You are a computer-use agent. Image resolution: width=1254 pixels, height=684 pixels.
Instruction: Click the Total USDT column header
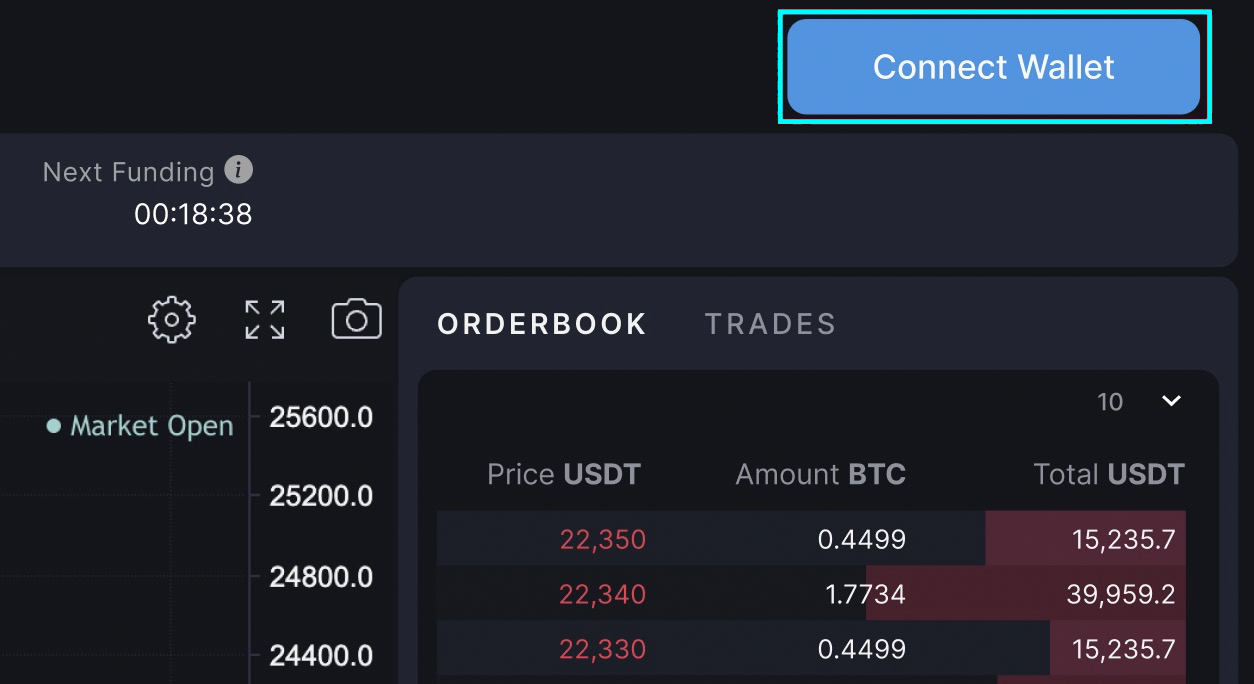click(x=1109, y=474)
